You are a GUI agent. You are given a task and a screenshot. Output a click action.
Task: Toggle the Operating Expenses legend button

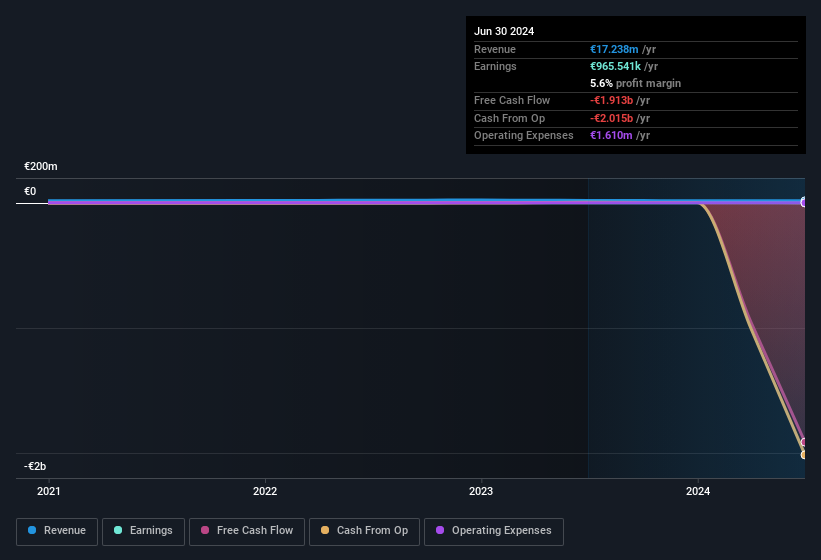tap(494, 532)
